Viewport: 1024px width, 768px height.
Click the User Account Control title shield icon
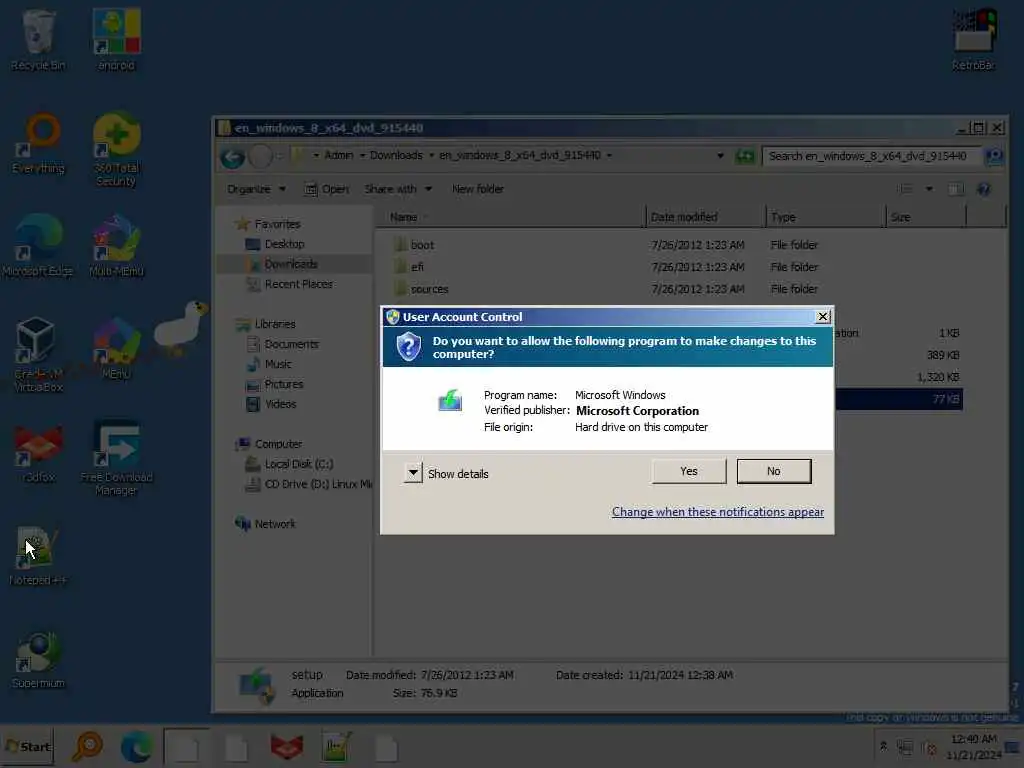pos(392,317)
